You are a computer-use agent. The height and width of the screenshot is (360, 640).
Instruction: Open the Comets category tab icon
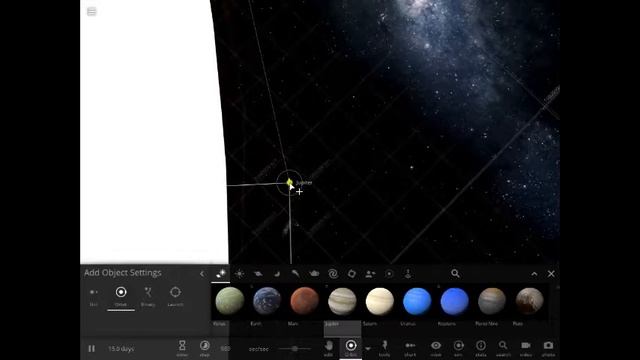point(295,274)
